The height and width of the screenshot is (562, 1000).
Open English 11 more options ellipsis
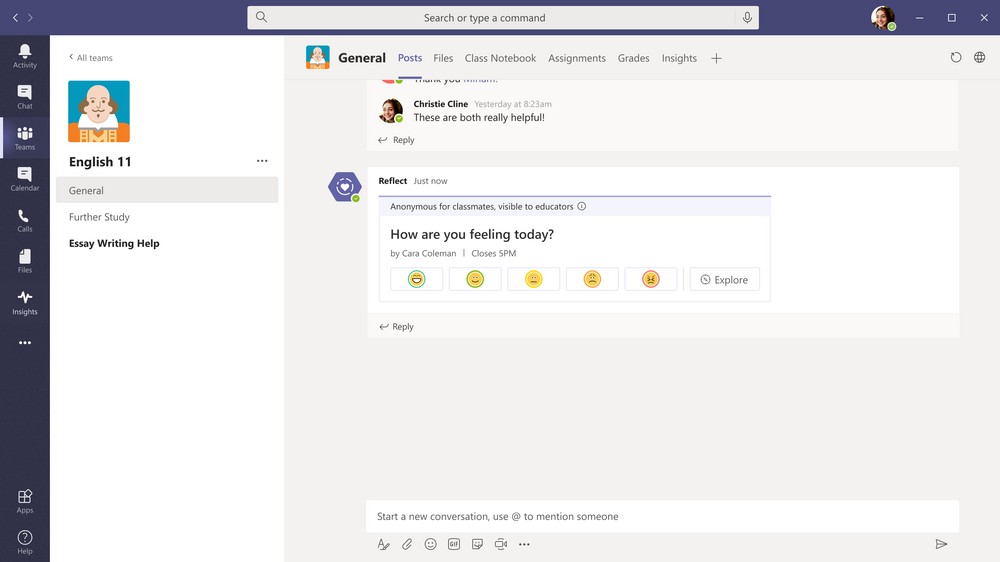pyautogui.click(x=262, y=161)
